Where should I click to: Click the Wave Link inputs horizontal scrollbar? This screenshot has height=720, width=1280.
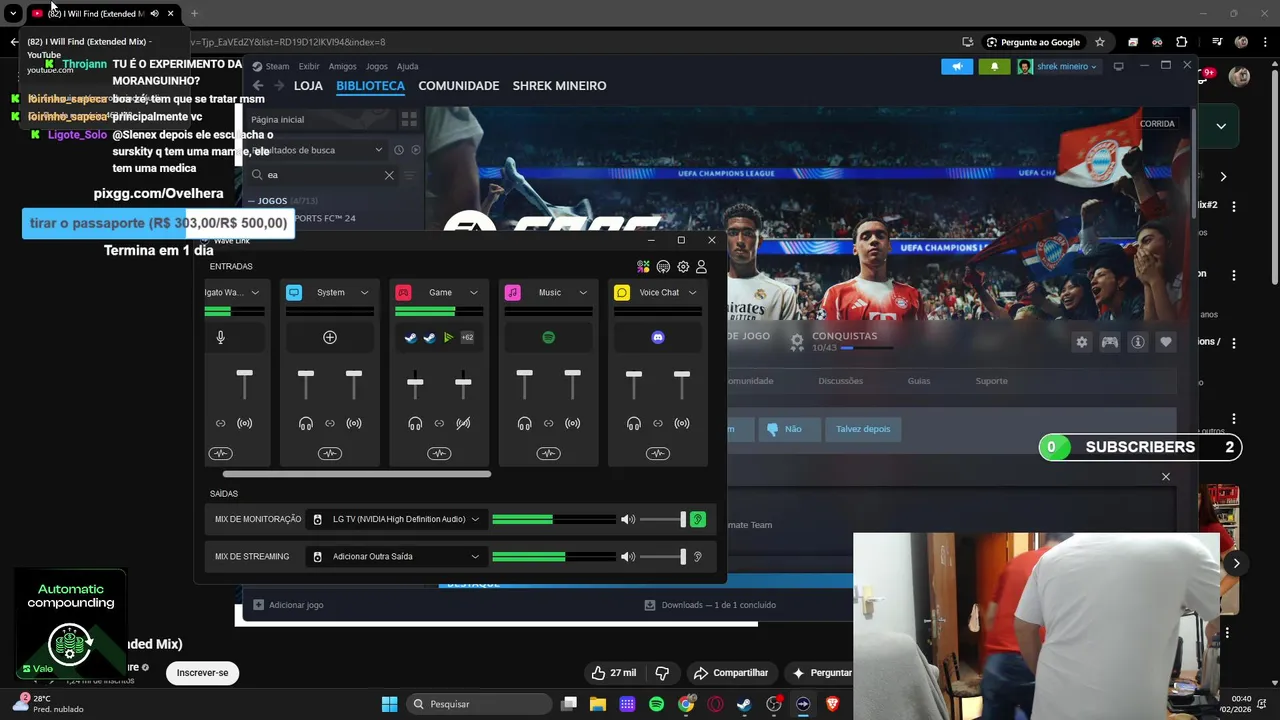356,474
